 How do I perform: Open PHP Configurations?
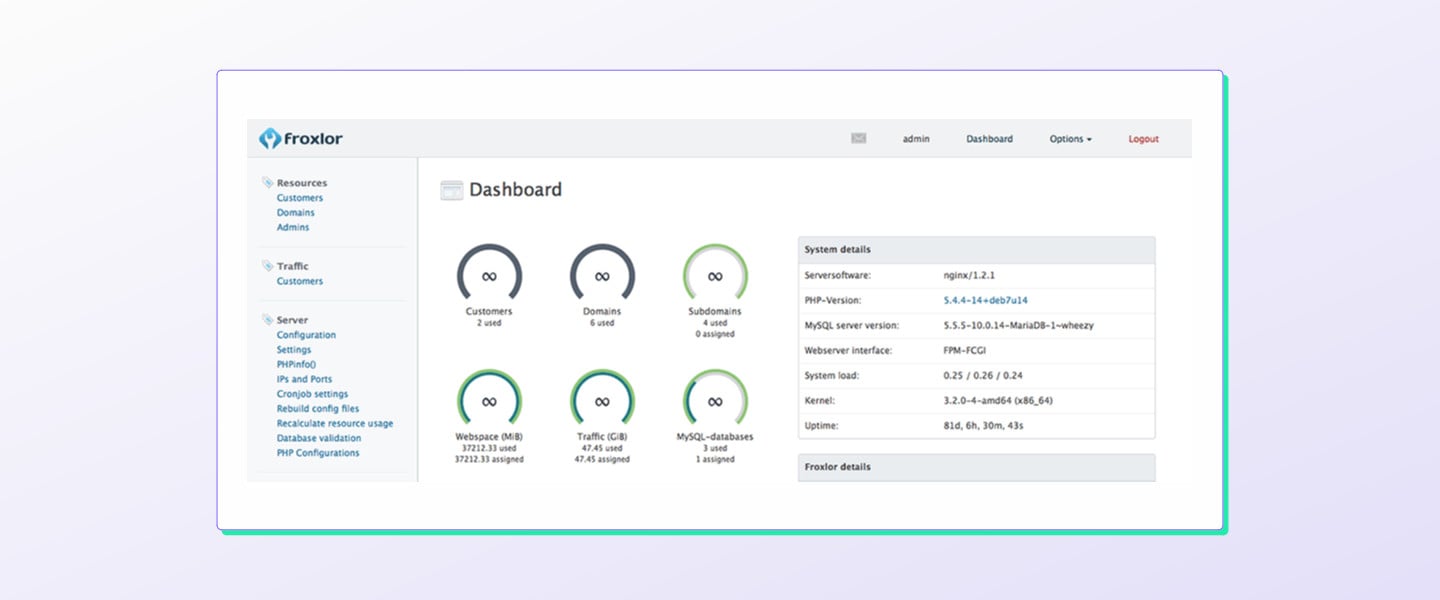coord(318,453)
